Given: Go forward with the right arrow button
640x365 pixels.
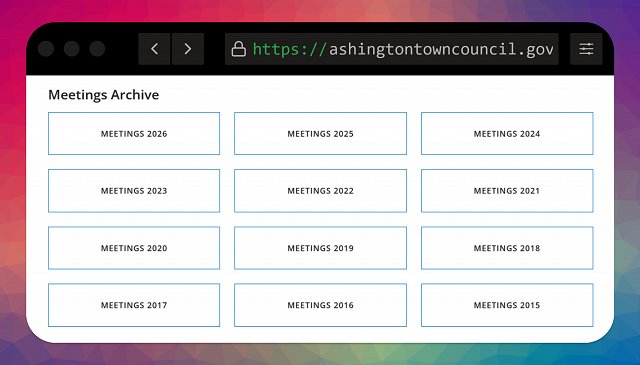Looking at the screenshot, I should pyautogui.click(x=188, y=49).
